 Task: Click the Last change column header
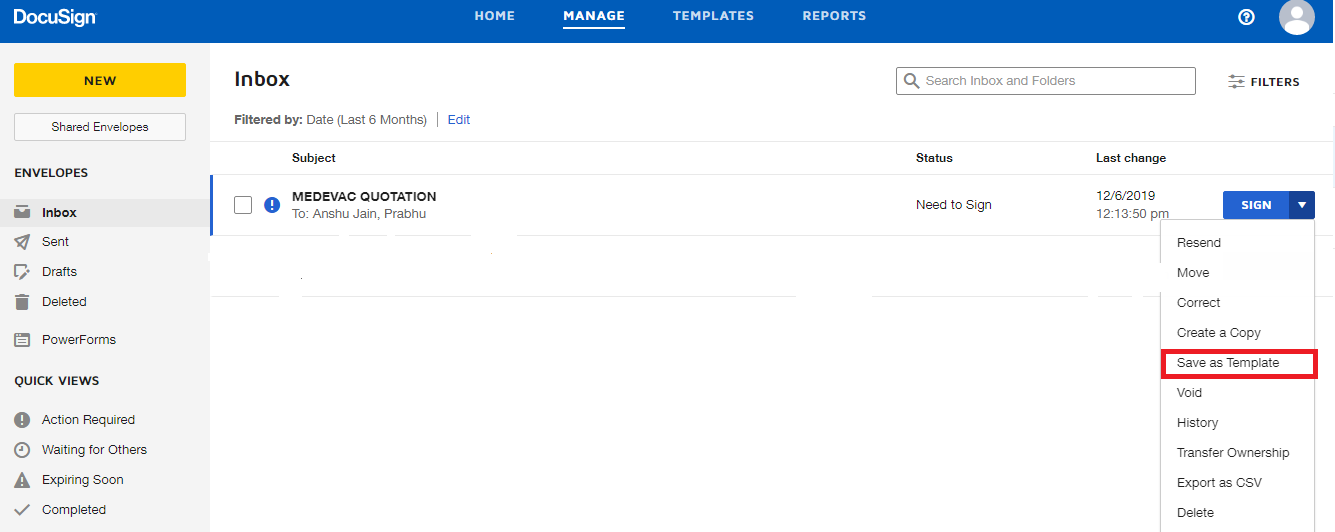pyautogui.click(x=1131, y=158)
